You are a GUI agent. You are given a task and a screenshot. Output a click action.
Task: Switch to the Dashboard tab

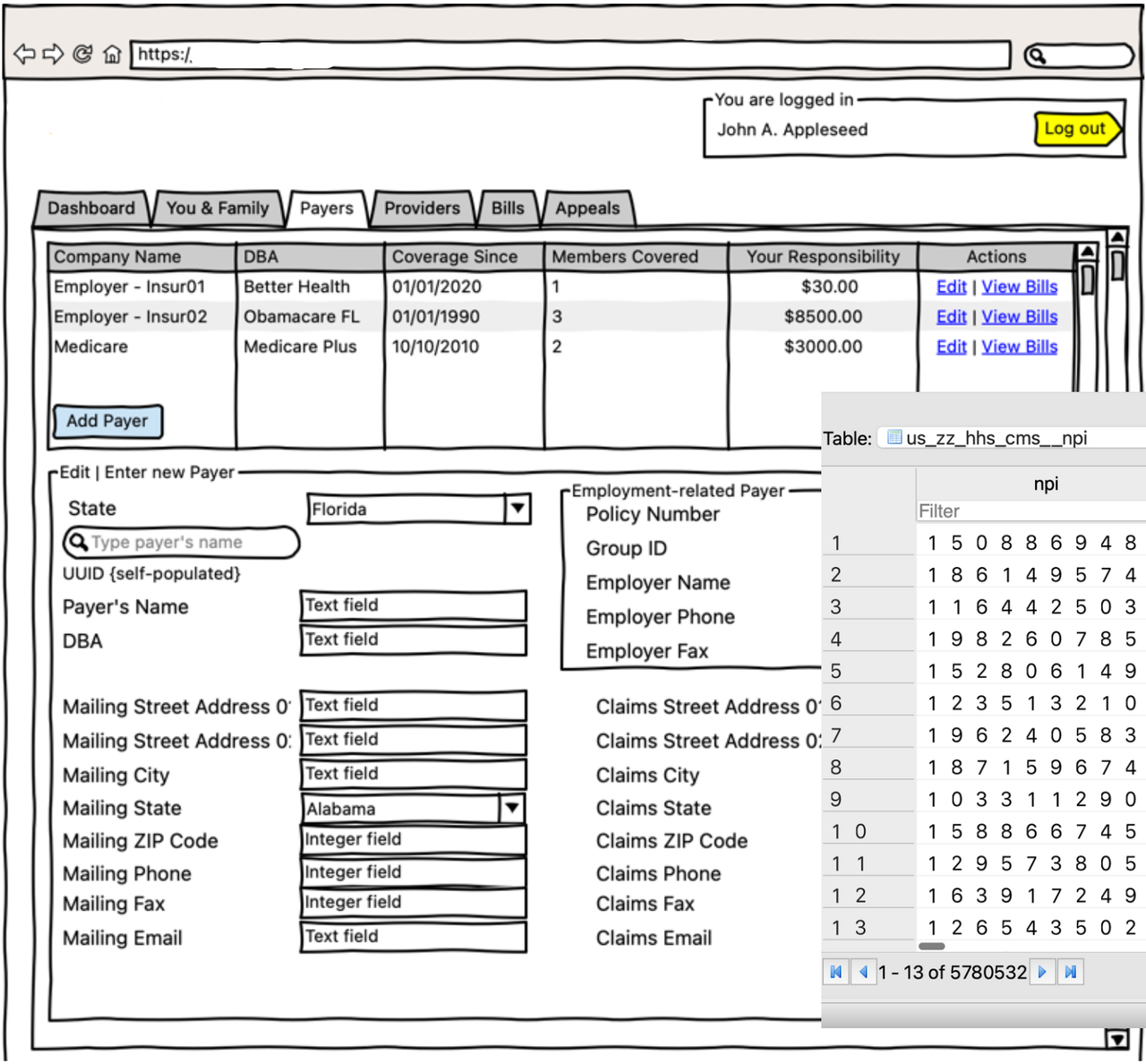(91, 208)
